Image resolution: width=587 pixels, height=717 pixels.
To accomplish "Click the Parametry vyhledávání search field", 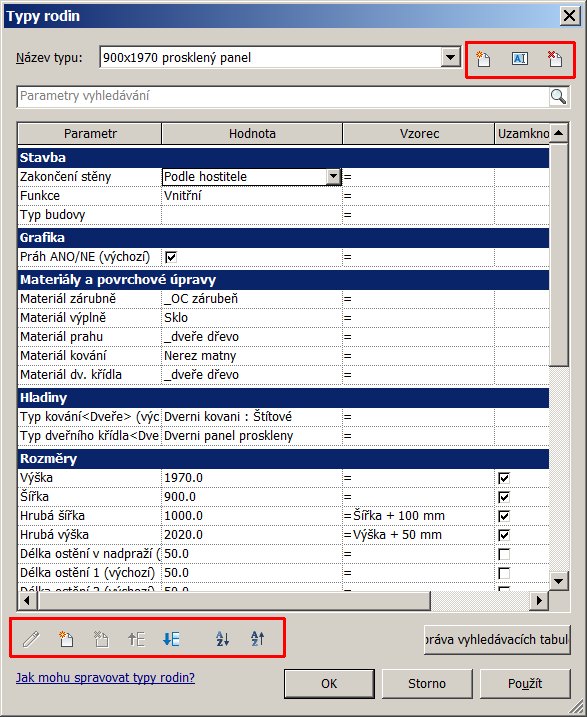I will [283, 96].
